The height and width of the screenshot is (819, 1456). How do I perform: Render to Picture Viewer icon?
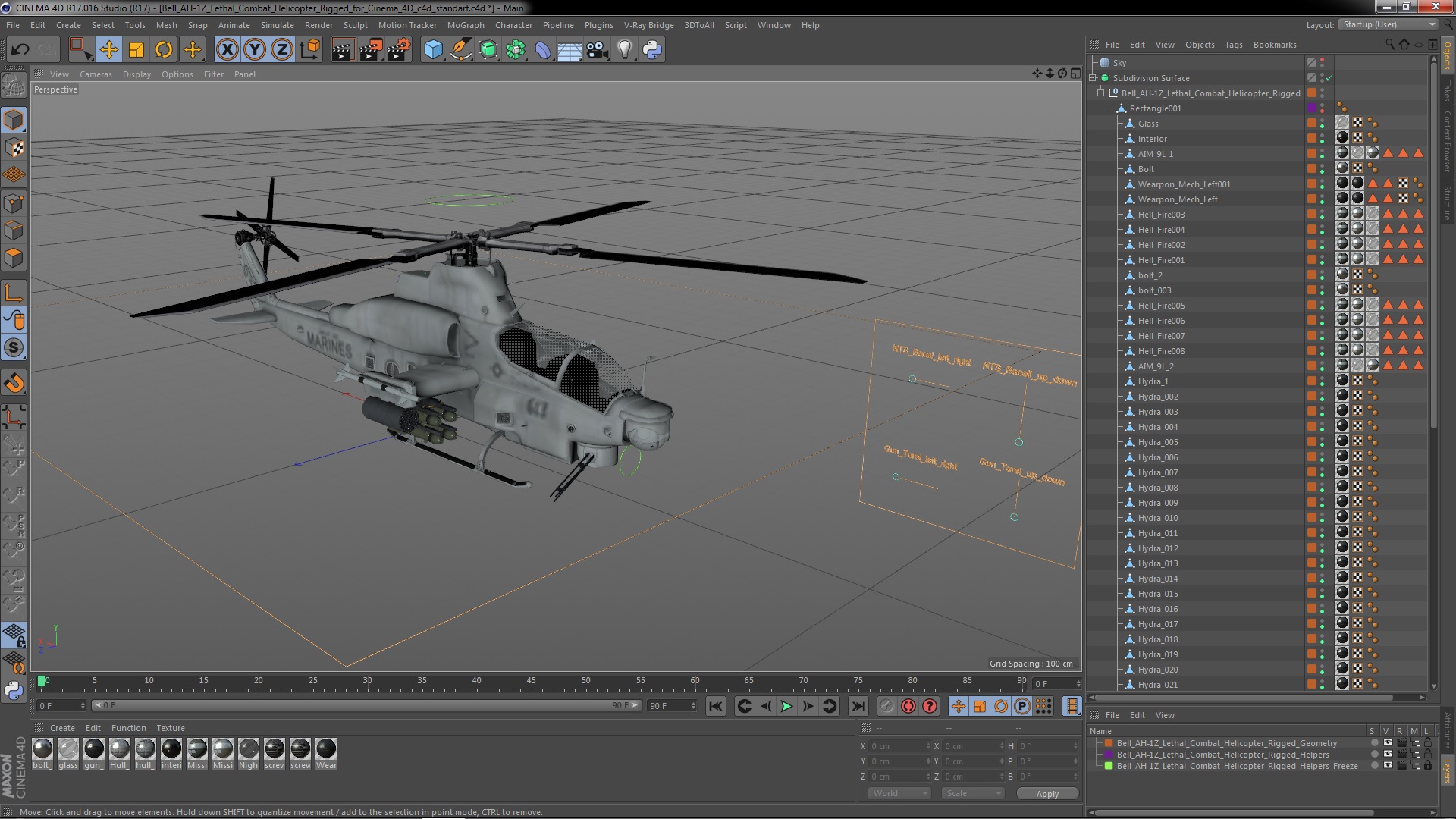click(371, 50)
